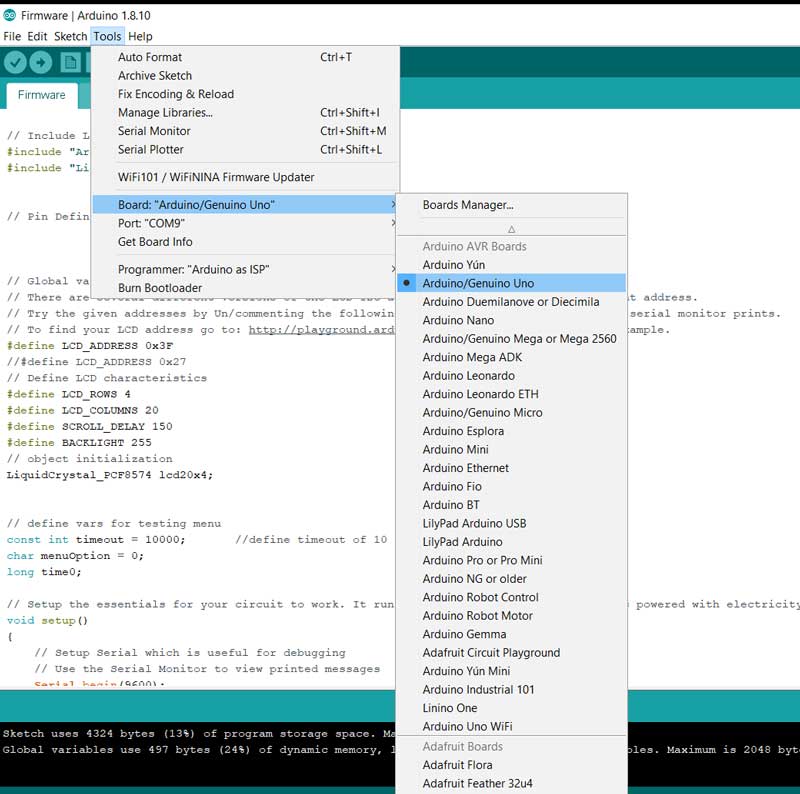Screen dimensions: 800x794
Task: Select Adafruit Feather 32u4 board
Action: coord(511,783)
